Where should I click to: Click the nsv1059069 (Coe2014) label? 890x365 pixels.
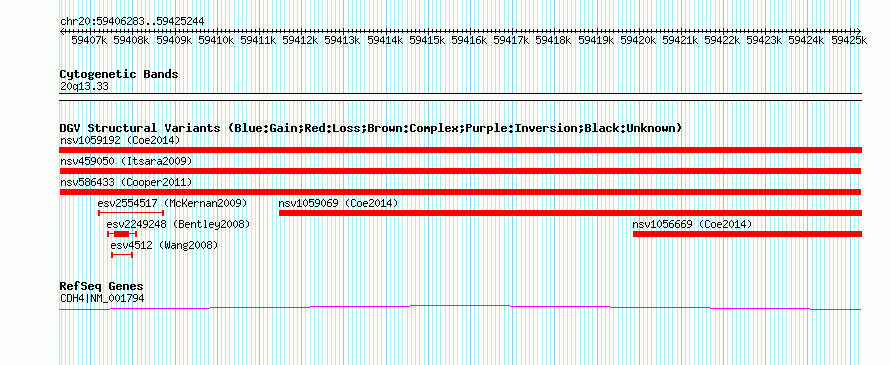[x=338, y=203]
